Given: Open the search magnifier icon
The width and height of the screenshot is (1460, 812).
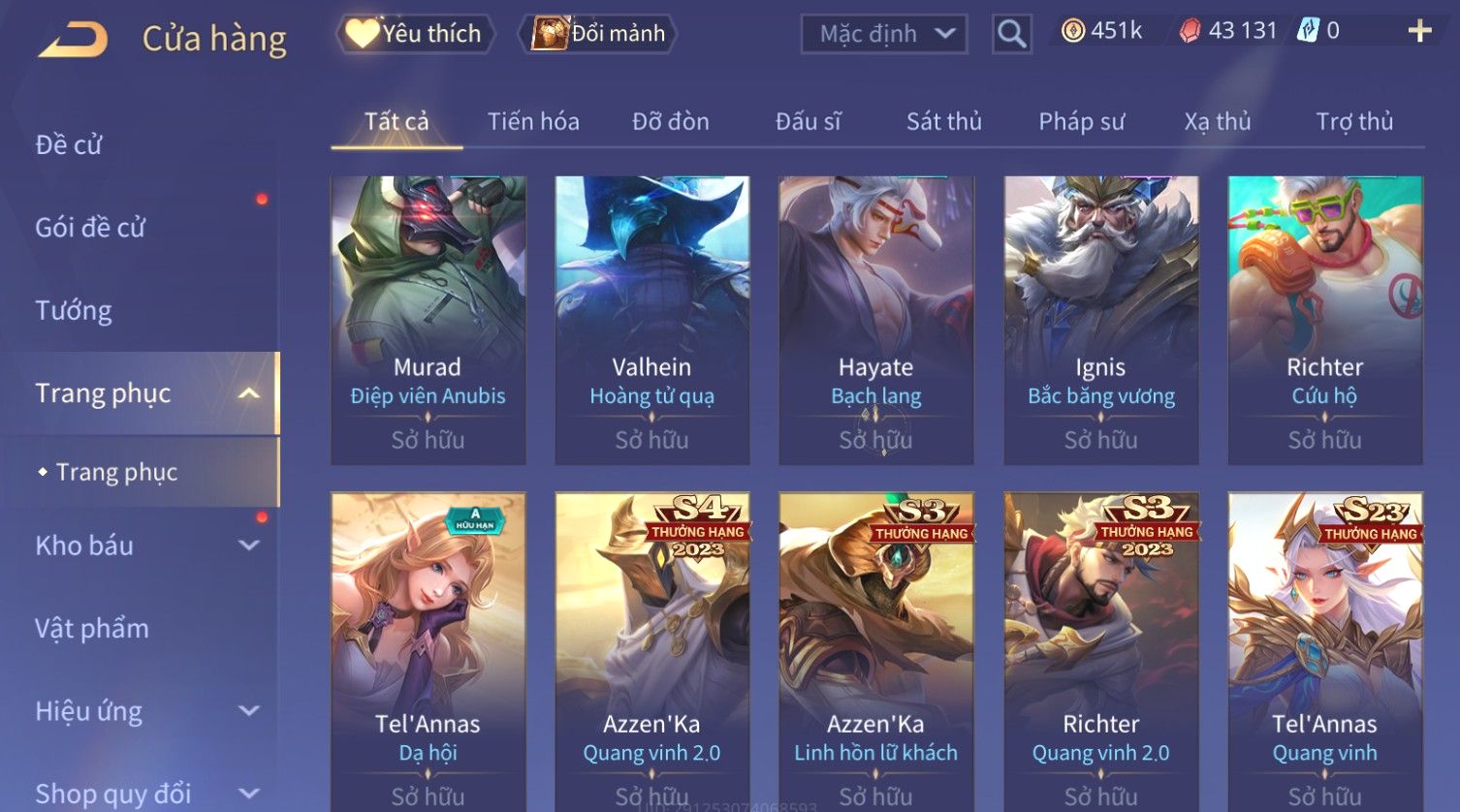Looking at the screenshot, I should tap(1011, 34).
